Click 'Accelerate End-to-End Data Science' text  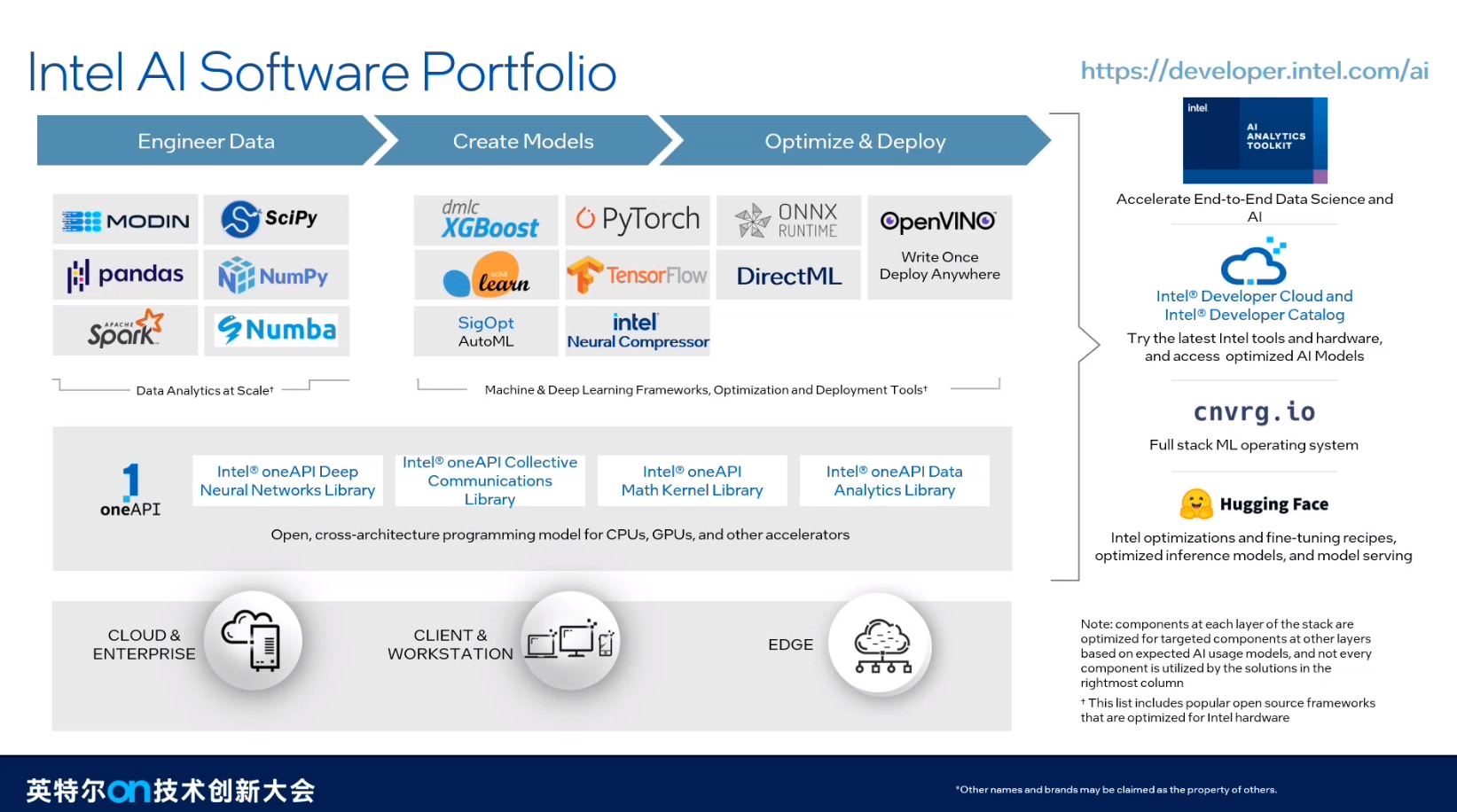[1254, 207]
